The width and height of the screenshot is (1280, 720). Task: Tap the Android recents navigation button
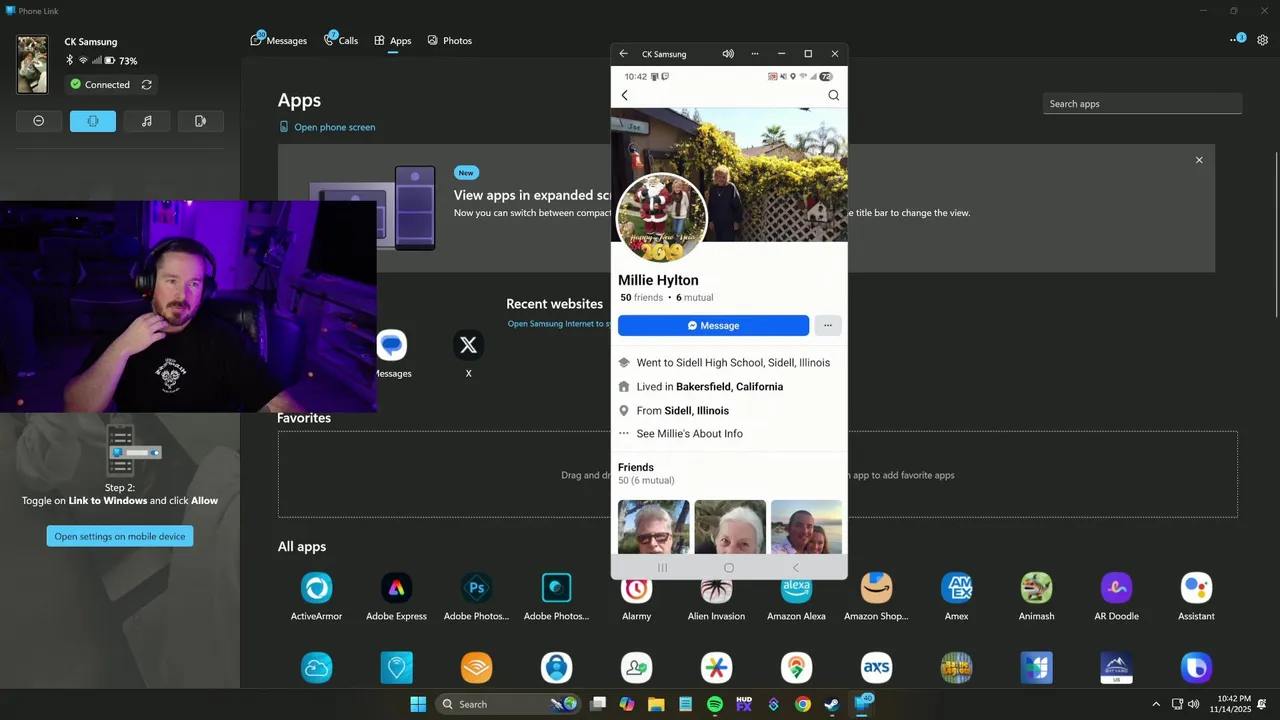[662, 567]
